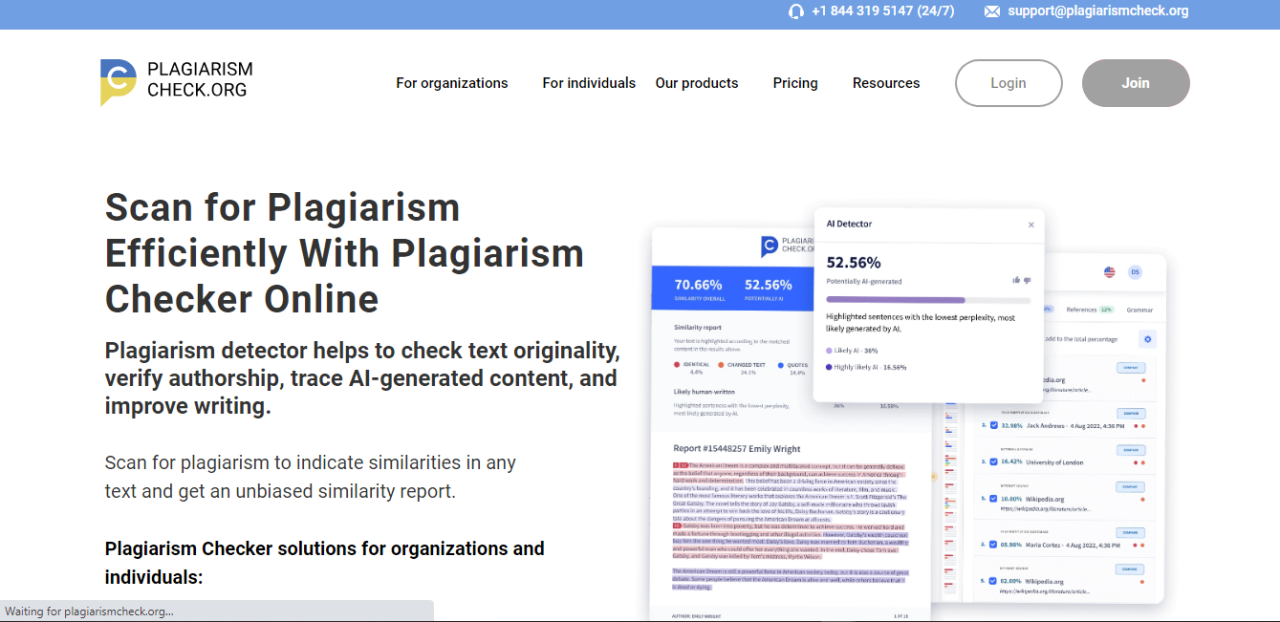The width and height of the screenshot is (1280, 622).
Task: Uncheck the Wikipedia.org source checkbox
Action: (x=992, y=498)
